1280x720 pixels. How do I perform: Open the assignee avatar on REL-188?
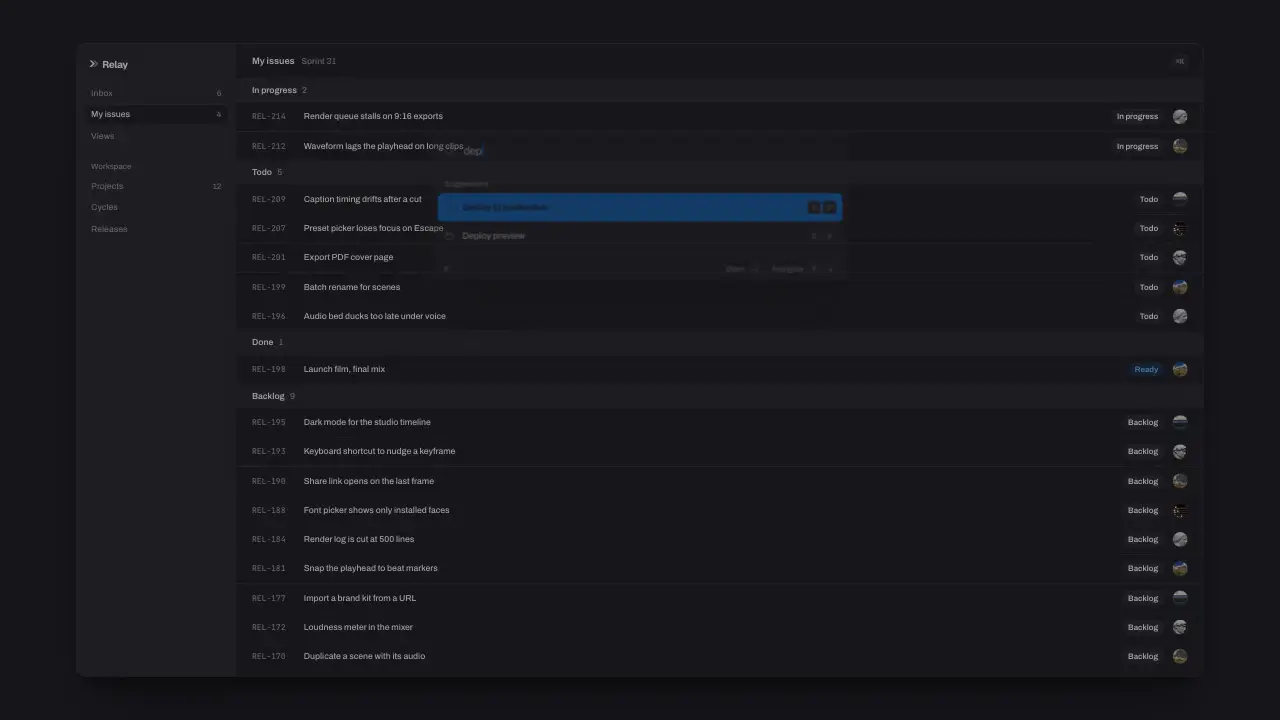pos(1180,510)
